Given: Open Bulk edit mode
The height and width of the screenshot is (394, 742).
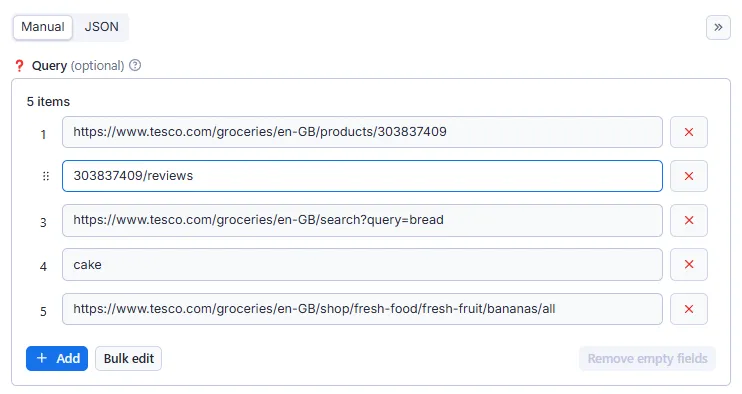Looking at the screenshot, I should coord(128,359).
